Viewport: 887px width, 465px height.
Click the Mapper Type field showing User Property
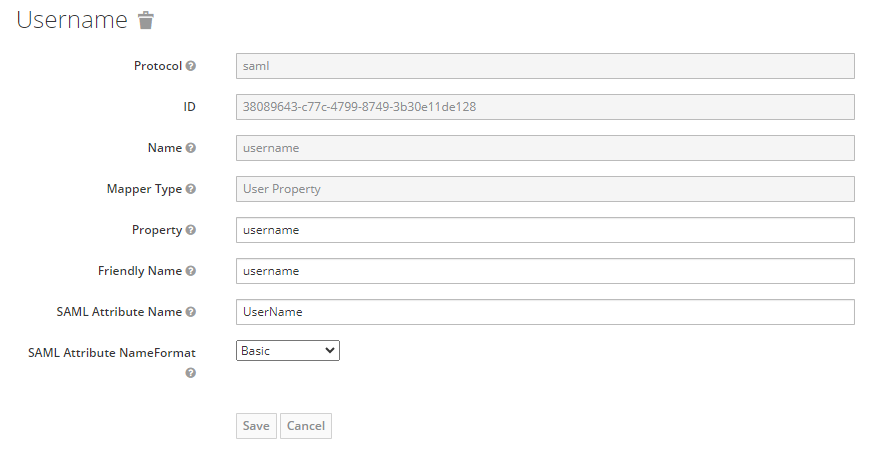click(x=545, y=189)
